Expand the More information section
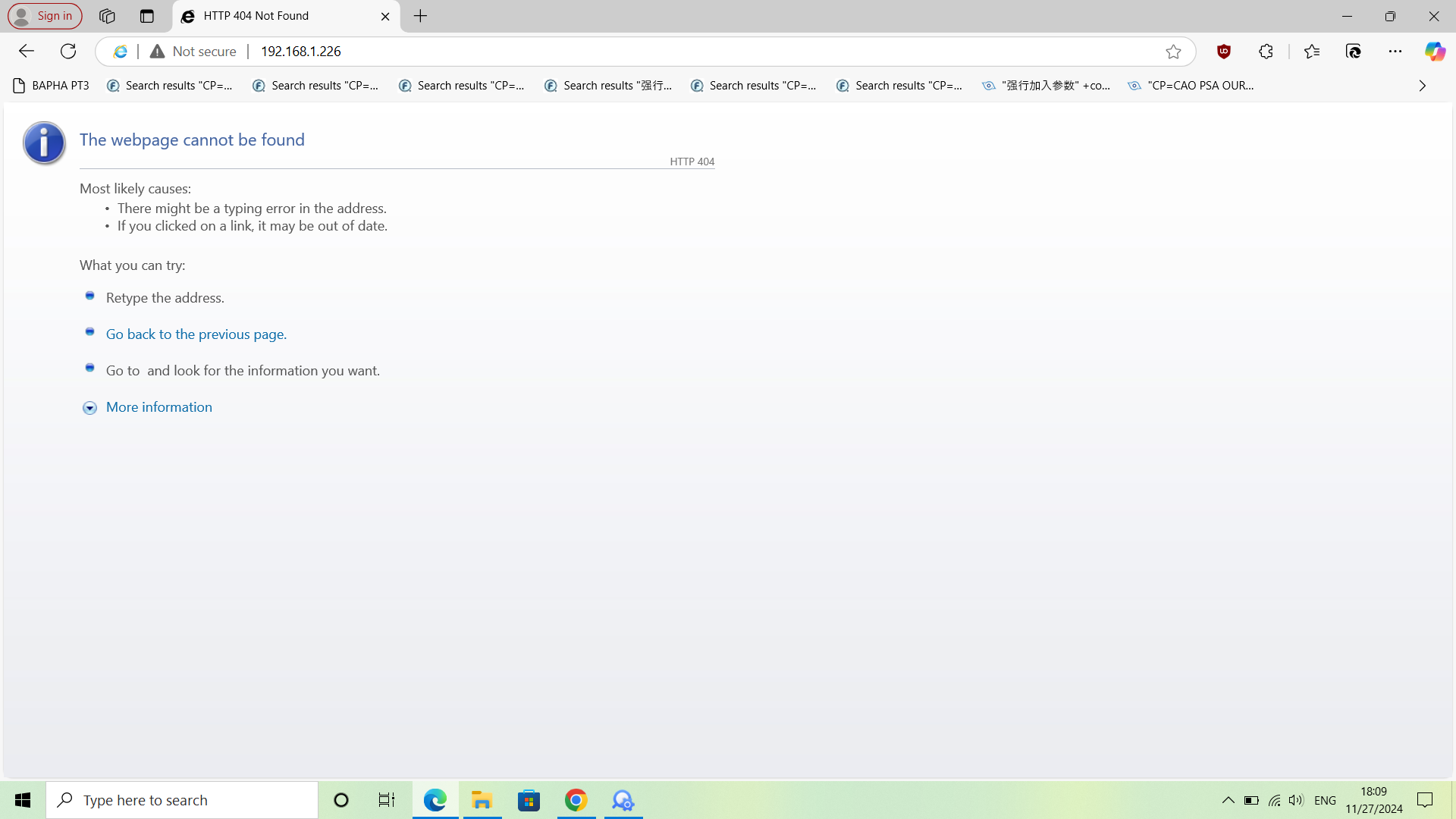Image resolution: width=1456 pixels, height=819 pixels. click(x=158, y=407)
